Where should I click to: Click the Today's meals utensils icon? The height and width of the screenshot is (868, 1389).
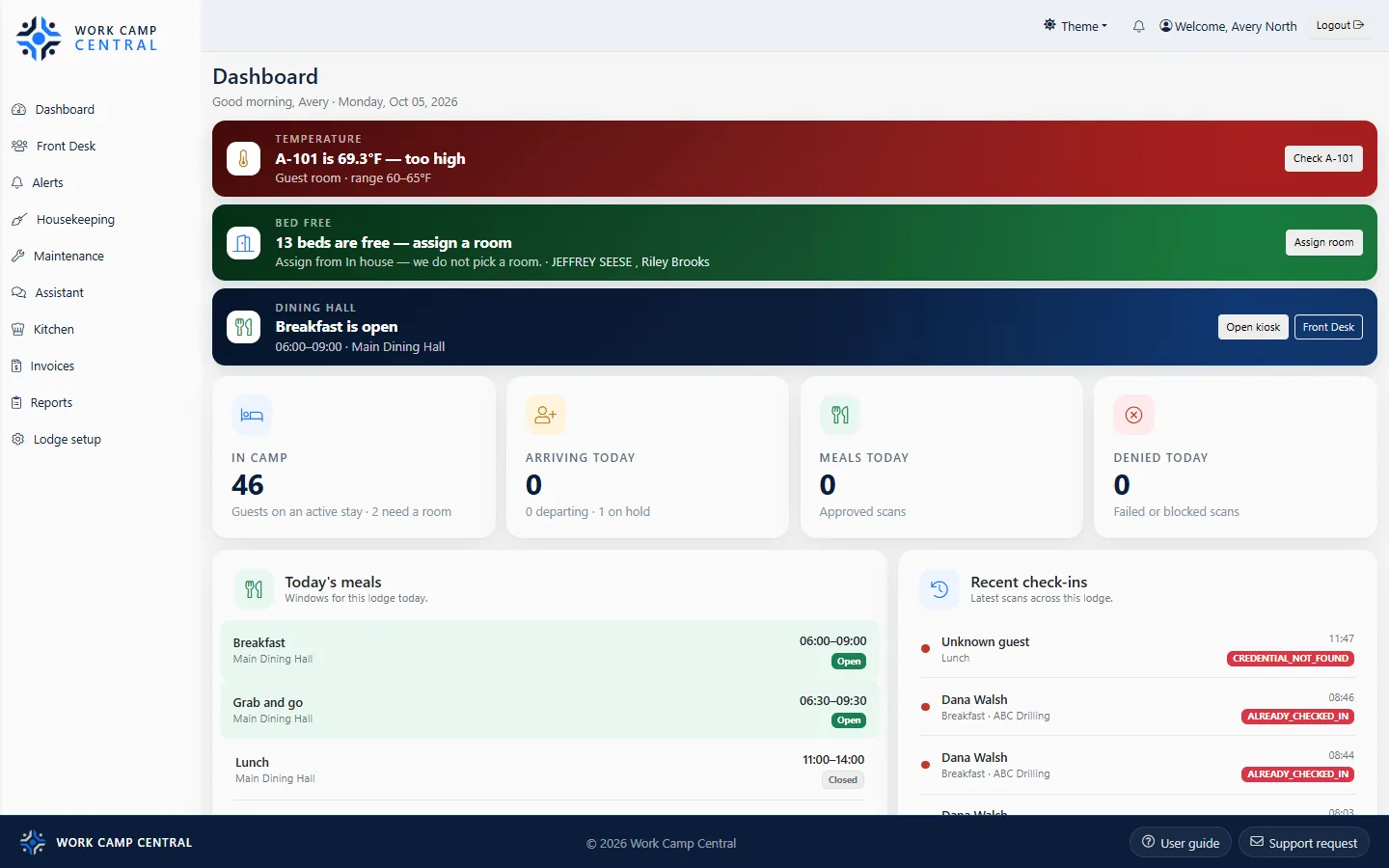pyautogui.click(x=254, y=589)
